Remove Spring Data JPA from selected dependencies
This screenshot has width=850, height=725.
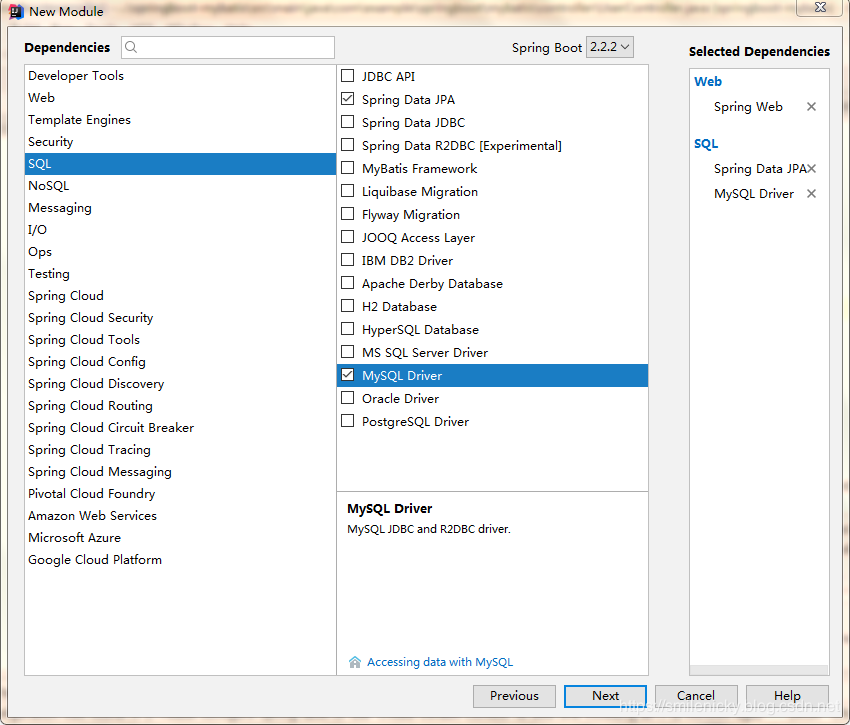tap(812, 169)
